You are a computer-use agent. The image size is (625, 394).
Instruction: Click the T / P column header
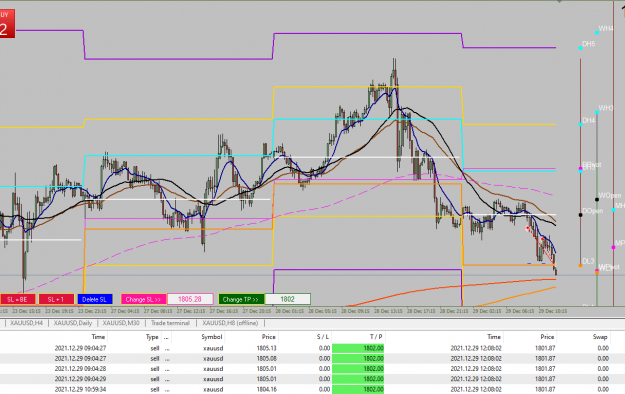(x=376, y=337)
